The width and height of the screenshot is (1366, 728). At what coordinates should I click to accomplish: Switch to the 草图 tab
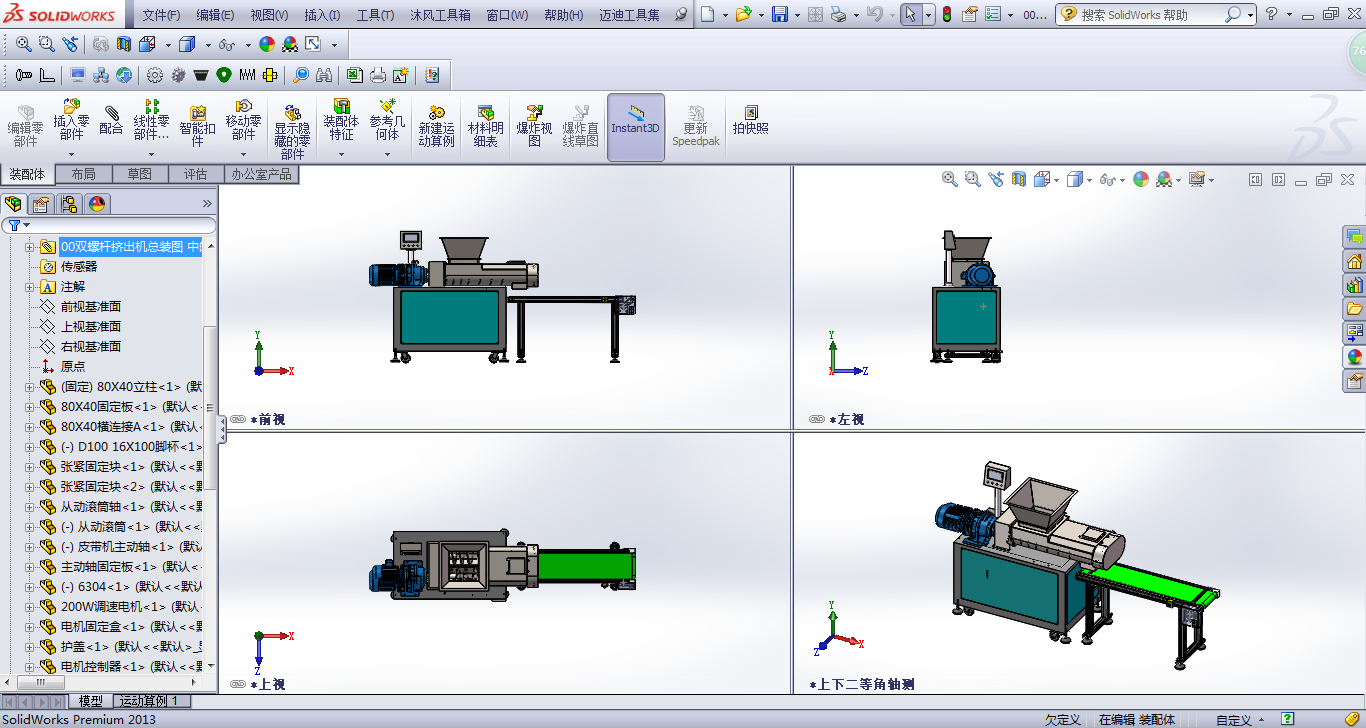pyautogui.click(x=140, y=174)
